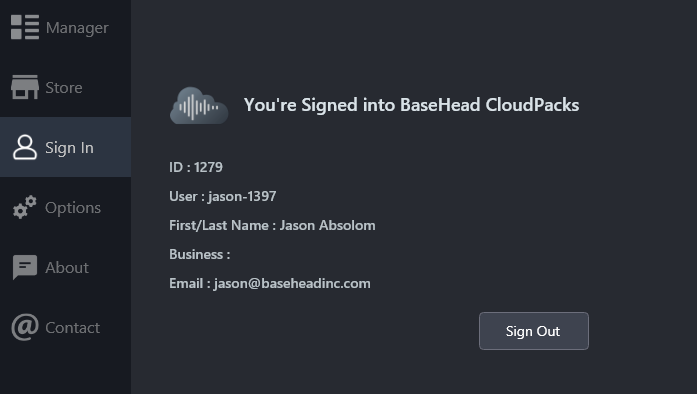Click the email jason@baseheadinc.com text
Image resolution: width=697 pixels, height=394 pixels.
pyautogui.click(x=292, y=283)
